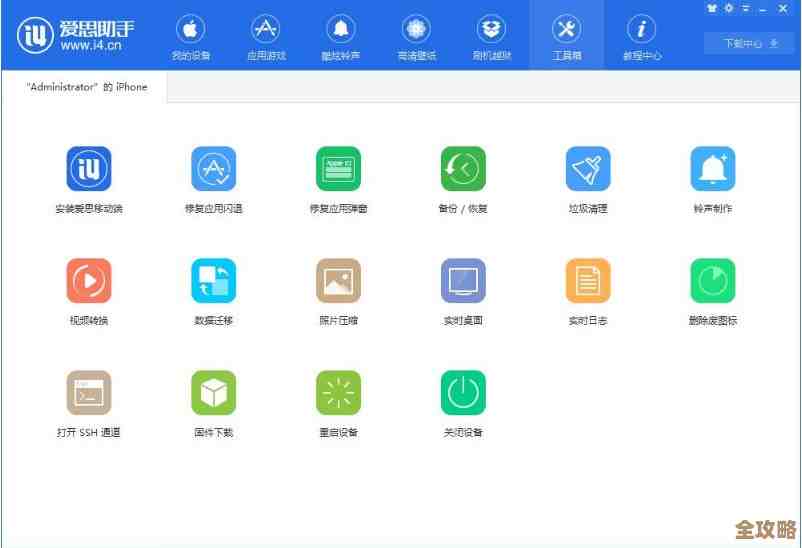Open the 安装爱思移动端 install tool

[x=89, y=169]
